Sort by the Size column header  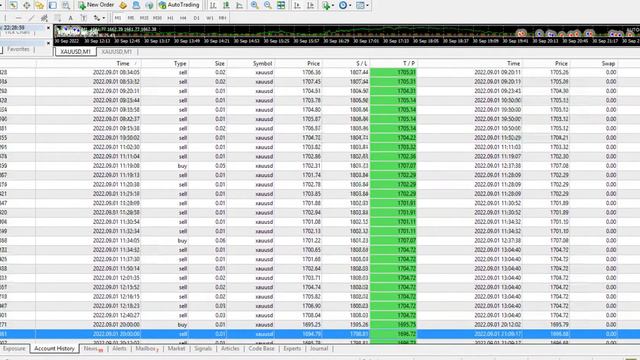coord(220,64)
